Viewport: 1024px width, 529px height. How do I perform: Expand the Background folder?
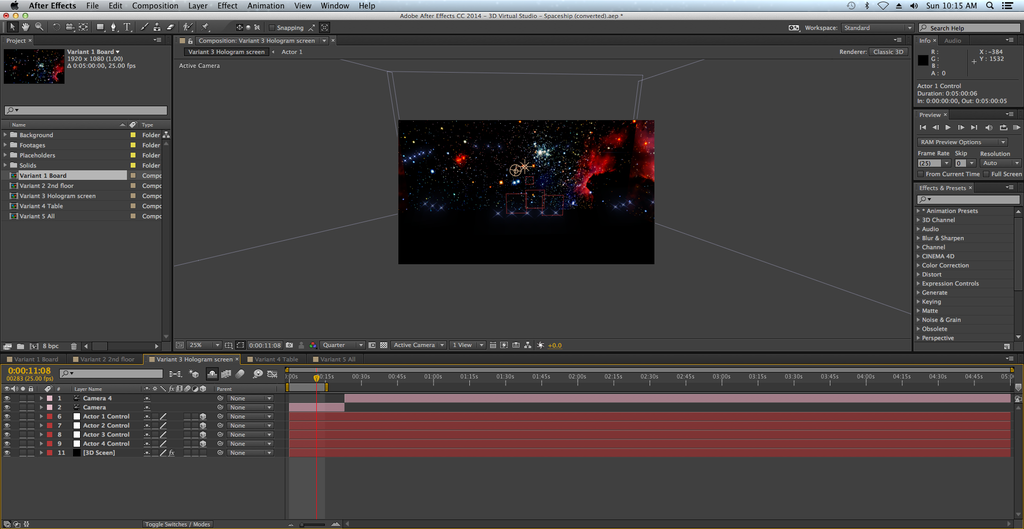(x=5, y=135)
